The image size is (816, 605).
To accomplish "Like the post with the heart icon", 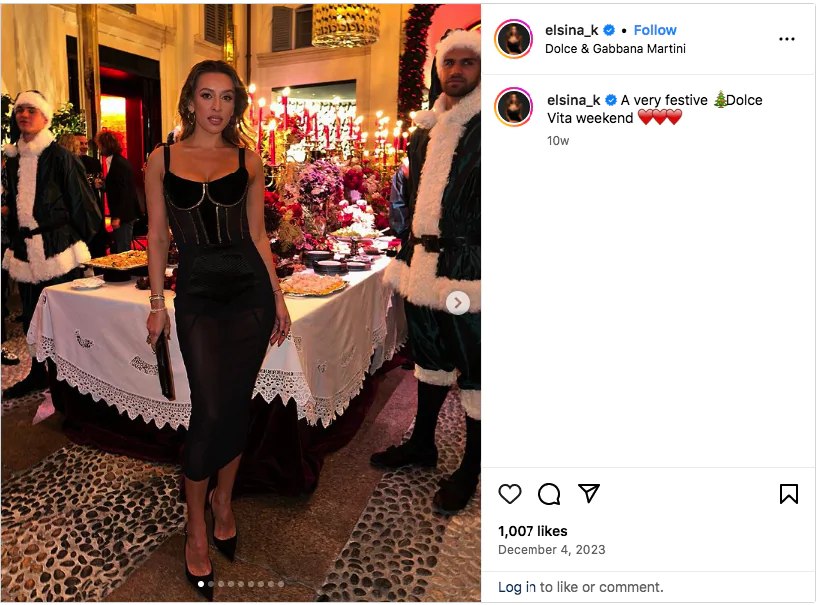I will pyautogui.click(x=509, y=494).
